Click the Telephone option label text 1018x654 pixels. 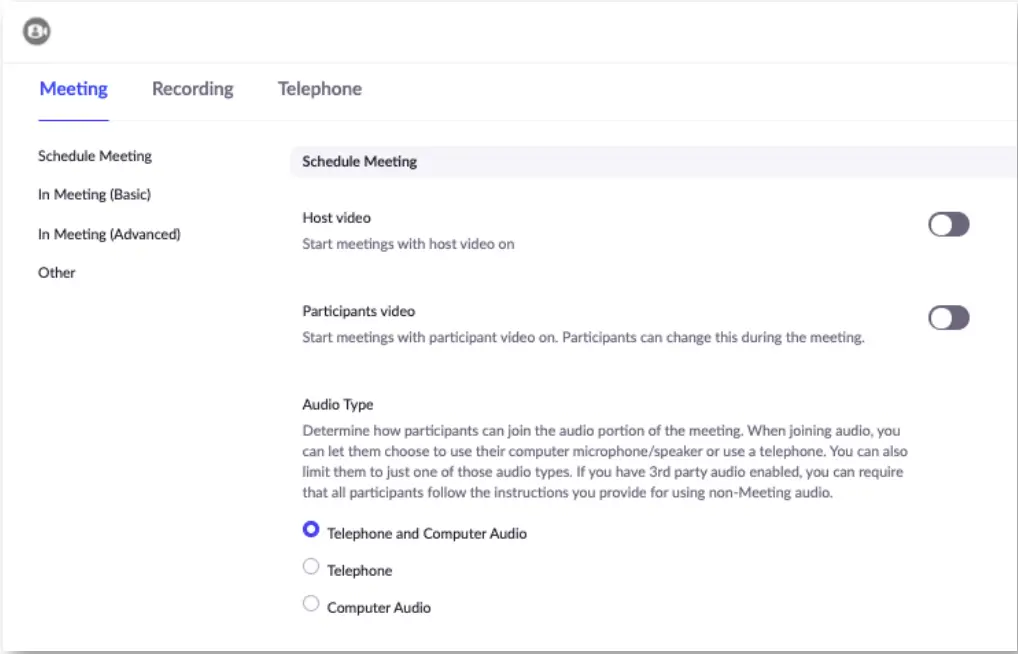pos(360,570)
